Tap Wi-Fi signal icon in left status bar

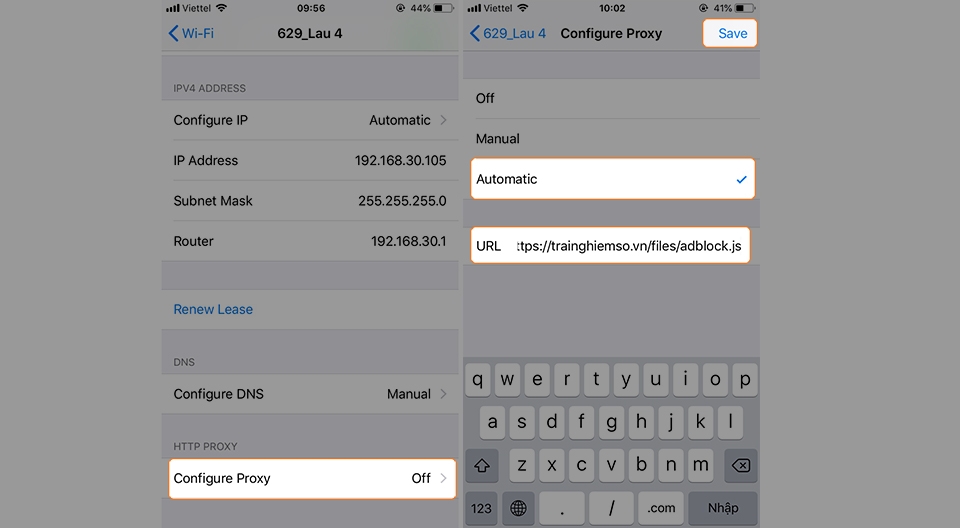[x=222, y=8]
